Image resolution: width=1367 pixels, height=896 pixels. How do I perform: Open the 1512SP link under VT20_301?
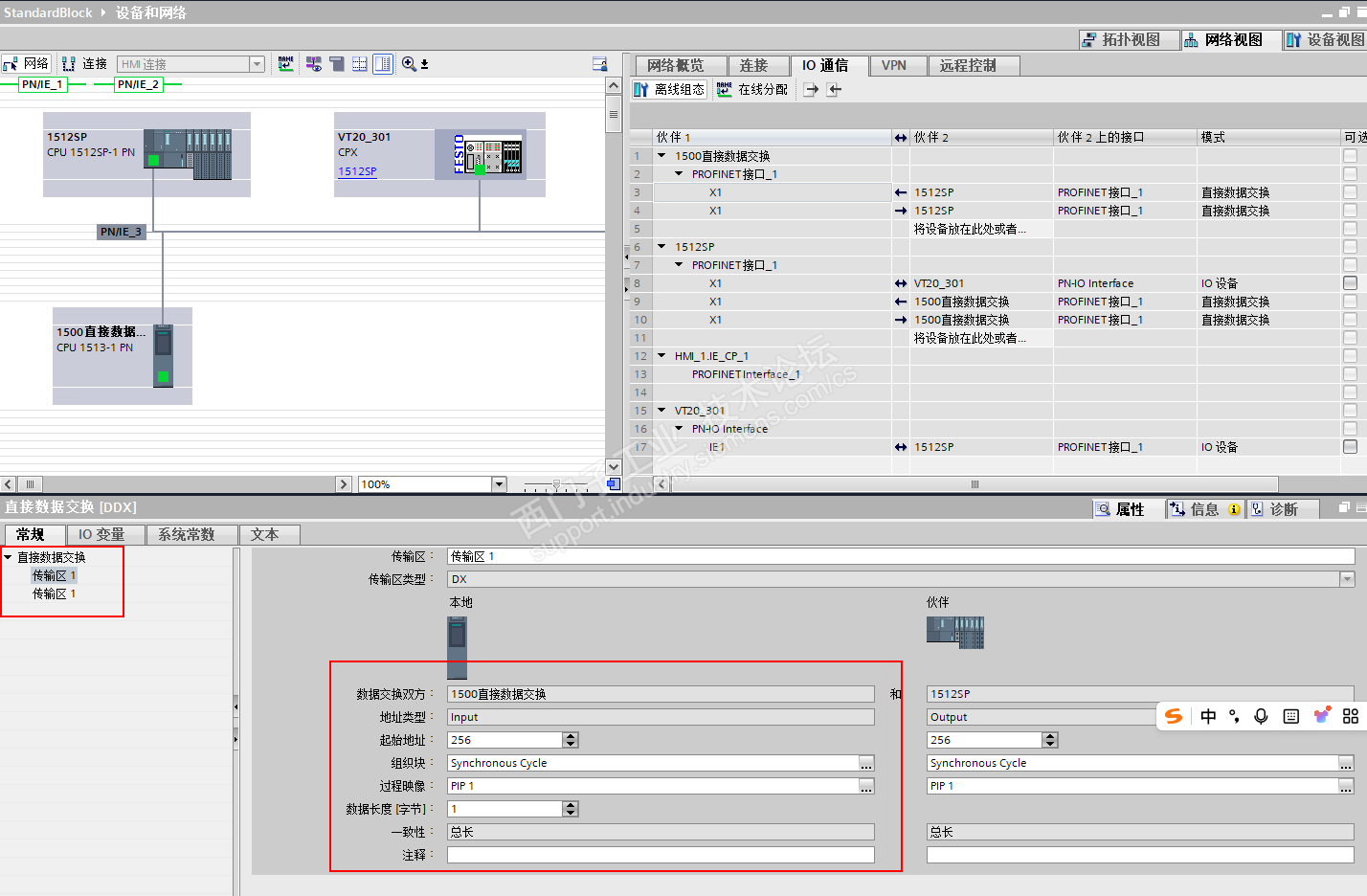[357, 171]
